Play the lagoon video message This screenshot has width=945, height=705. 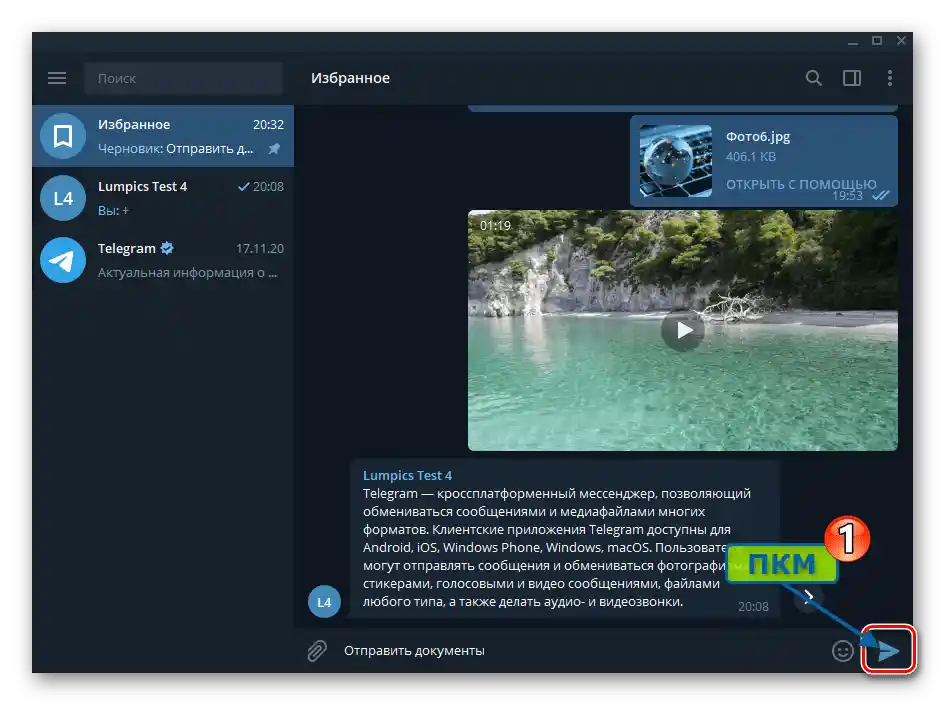(x=683, y=330)
